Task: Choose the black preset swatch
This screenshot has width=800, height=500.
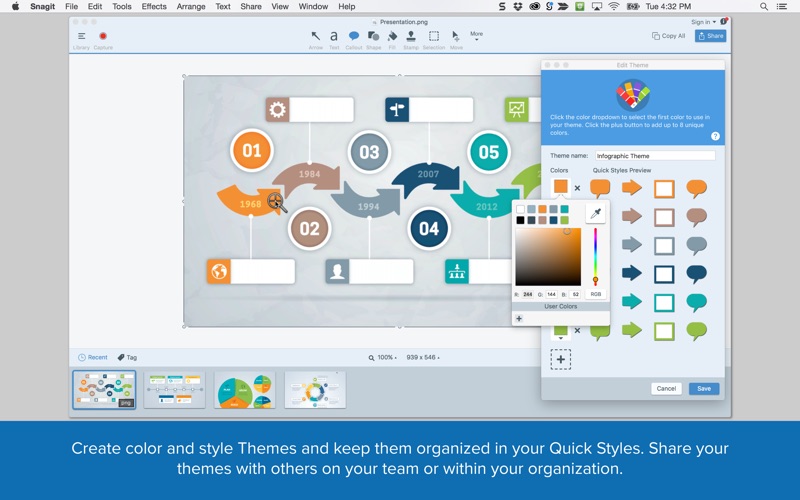Action: (x=520, y=220)
